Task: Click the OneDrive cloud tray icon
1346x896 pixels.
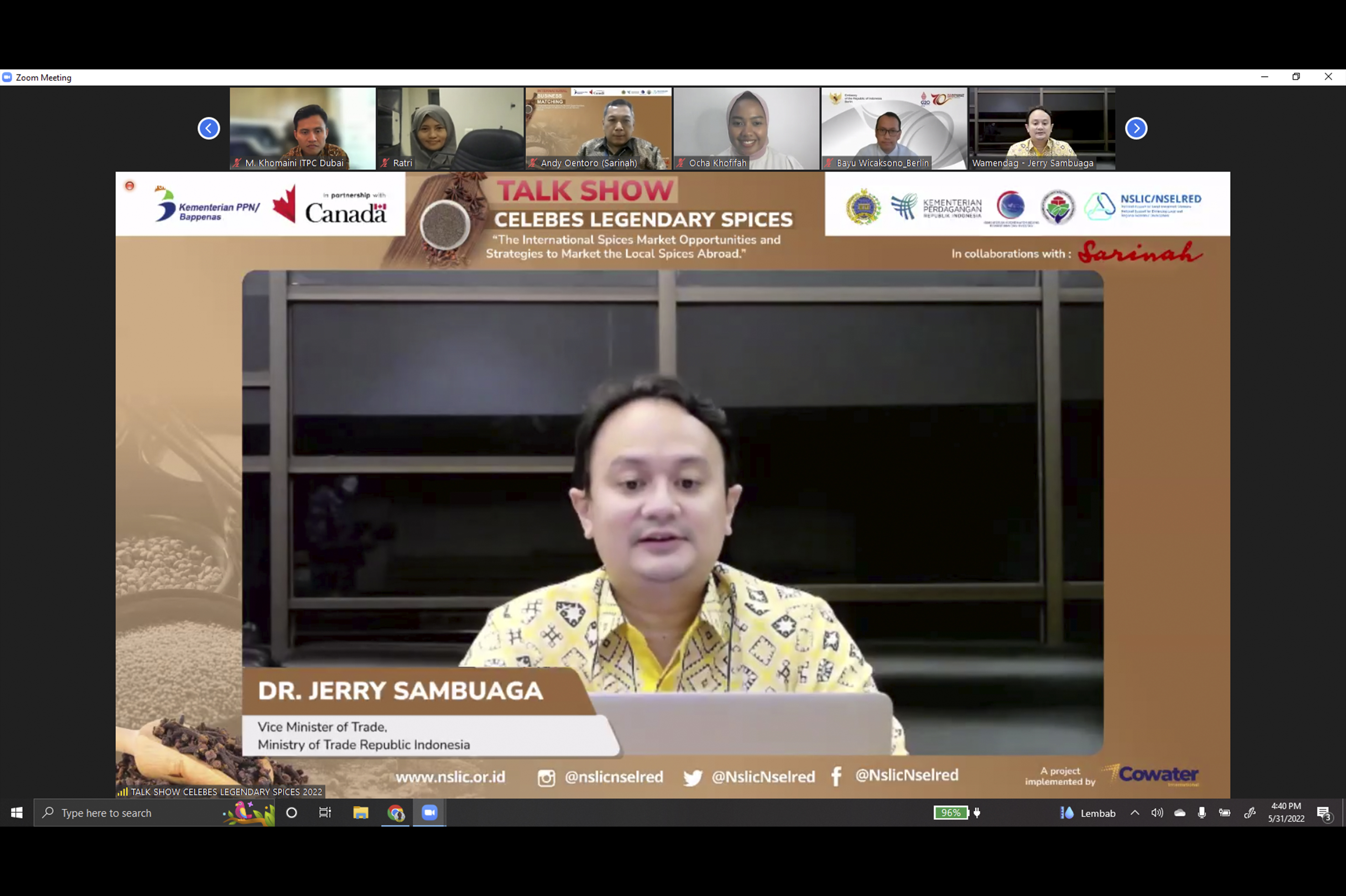Action: pos(1179,813)
